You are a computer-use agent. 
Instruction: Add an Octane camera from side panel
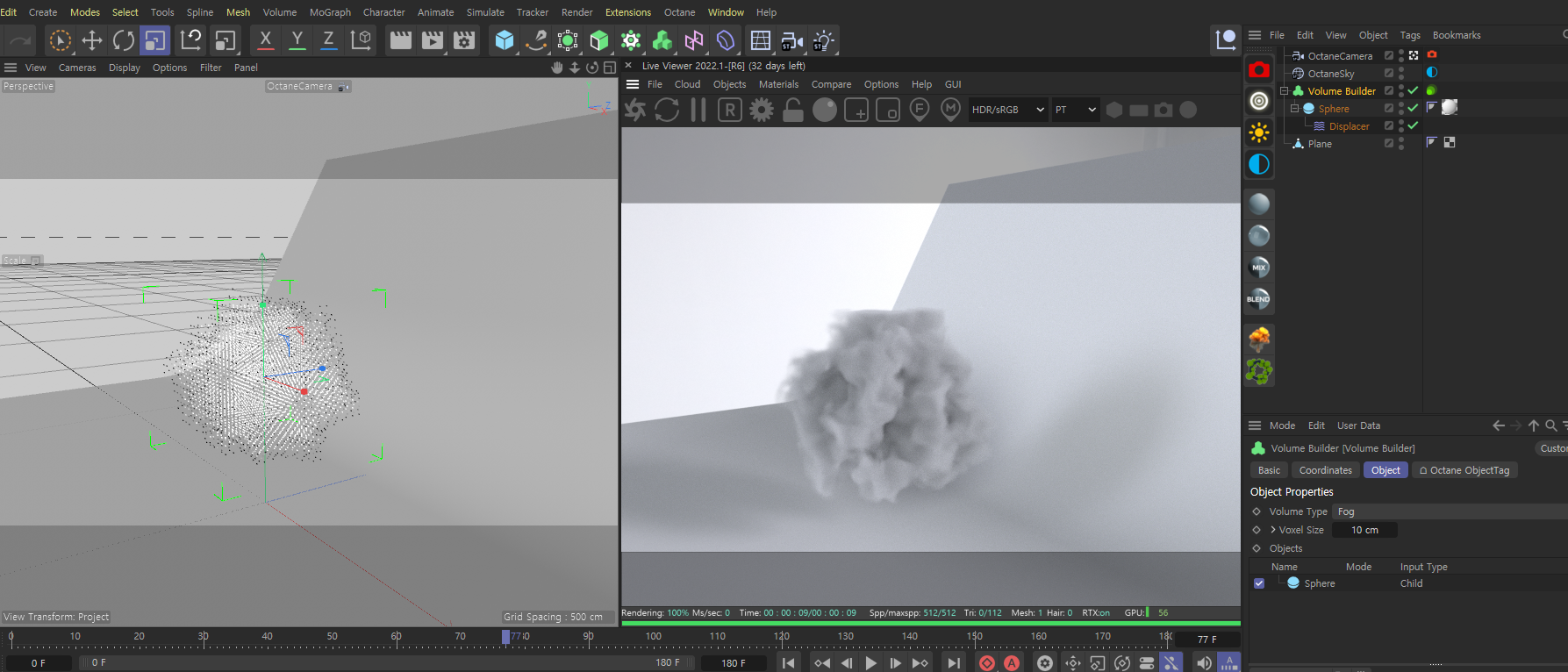coord(1259,69)
